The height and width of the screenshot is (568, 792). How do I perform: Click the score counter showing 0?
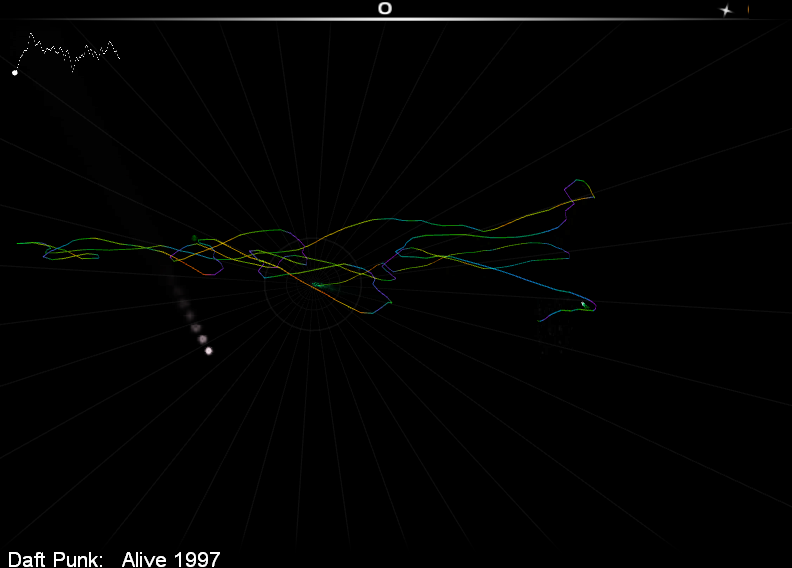(385, 8)
